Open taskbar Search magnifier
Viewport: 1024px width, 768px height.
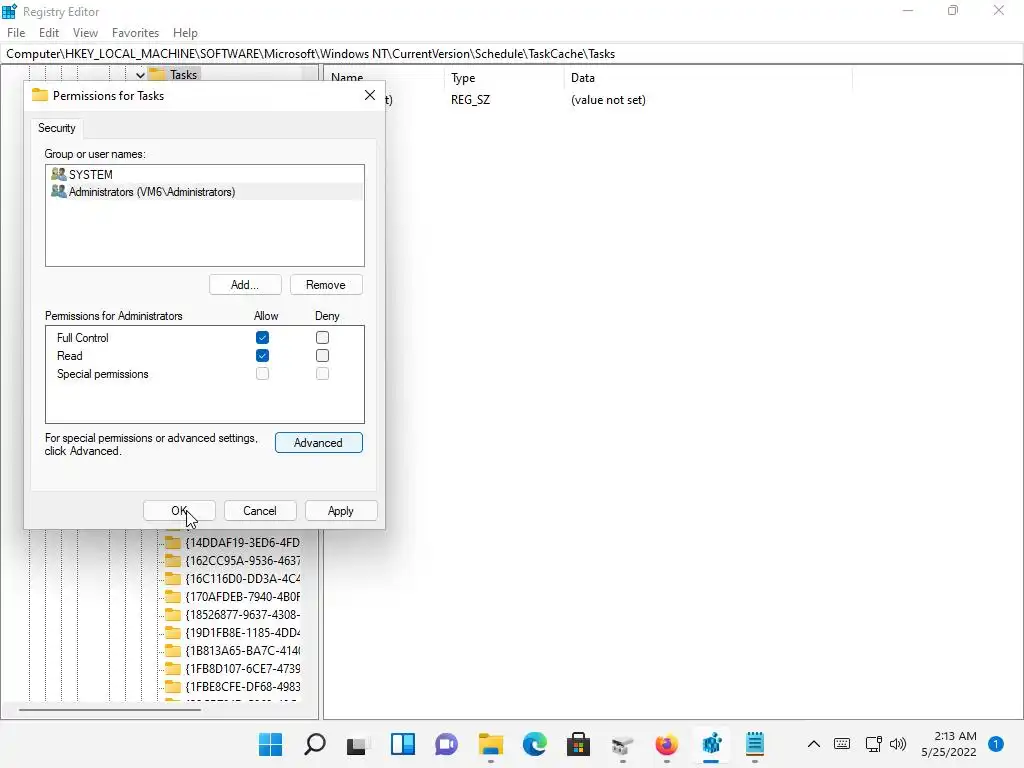315,744
